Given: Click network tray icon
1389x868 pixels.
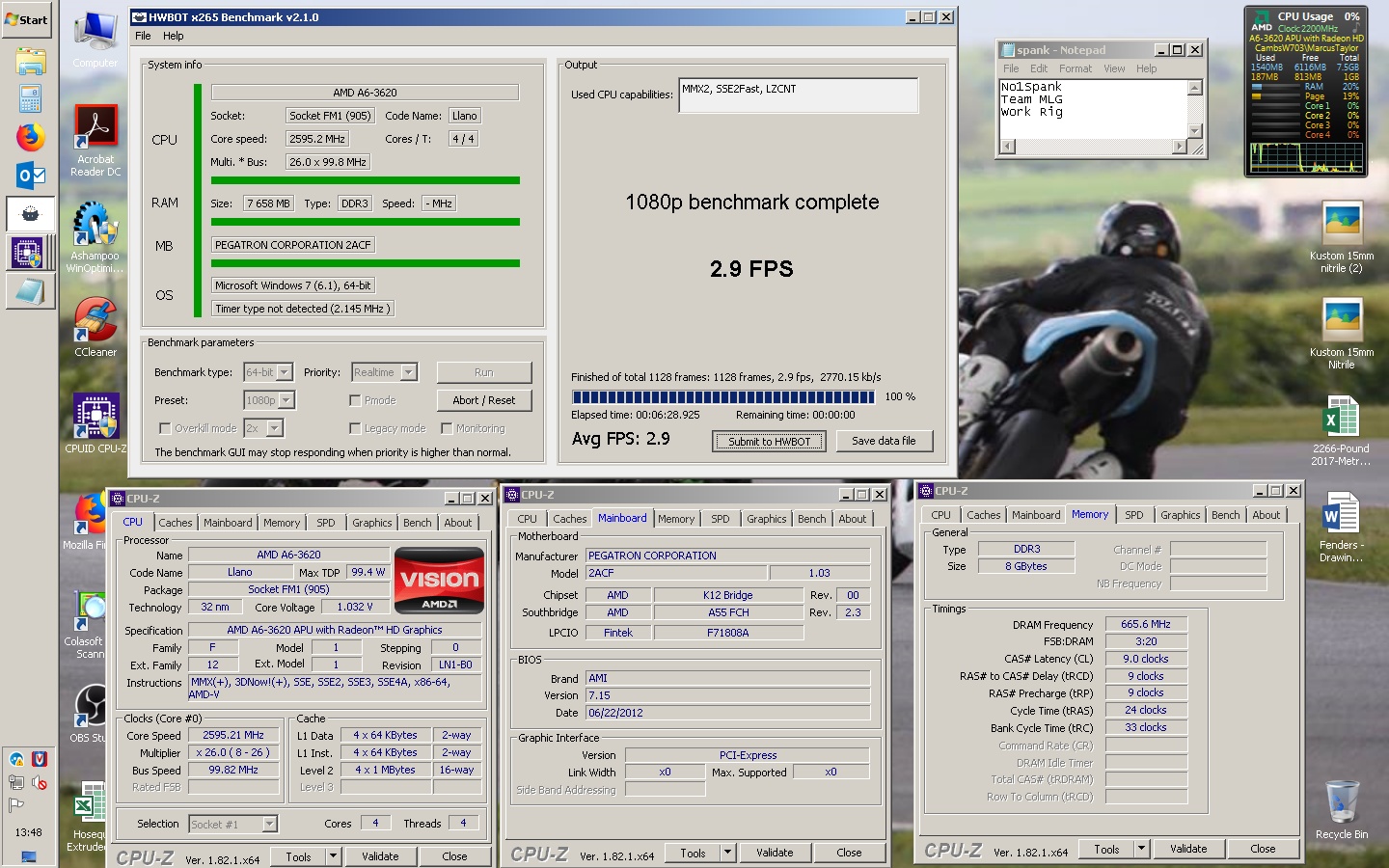Looking at the screenshot, I should point(17,782).
